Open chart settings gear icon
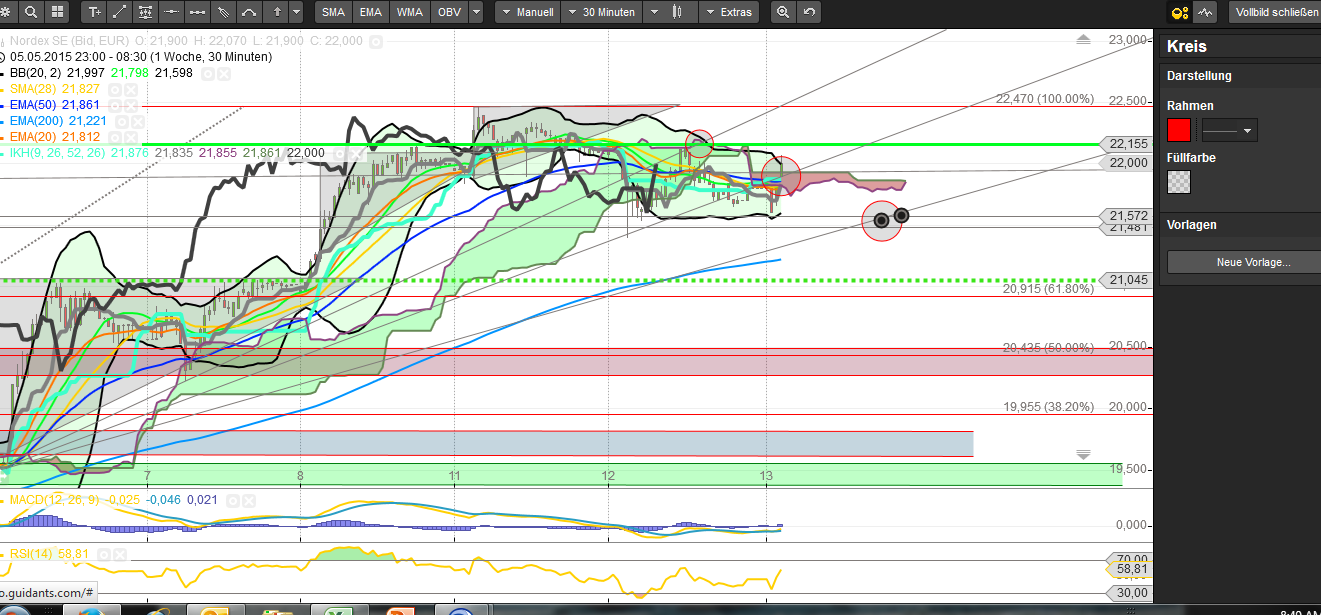The width and height of the screenshot is (1321, 615). pyautogui.click(x=7, y=12)
